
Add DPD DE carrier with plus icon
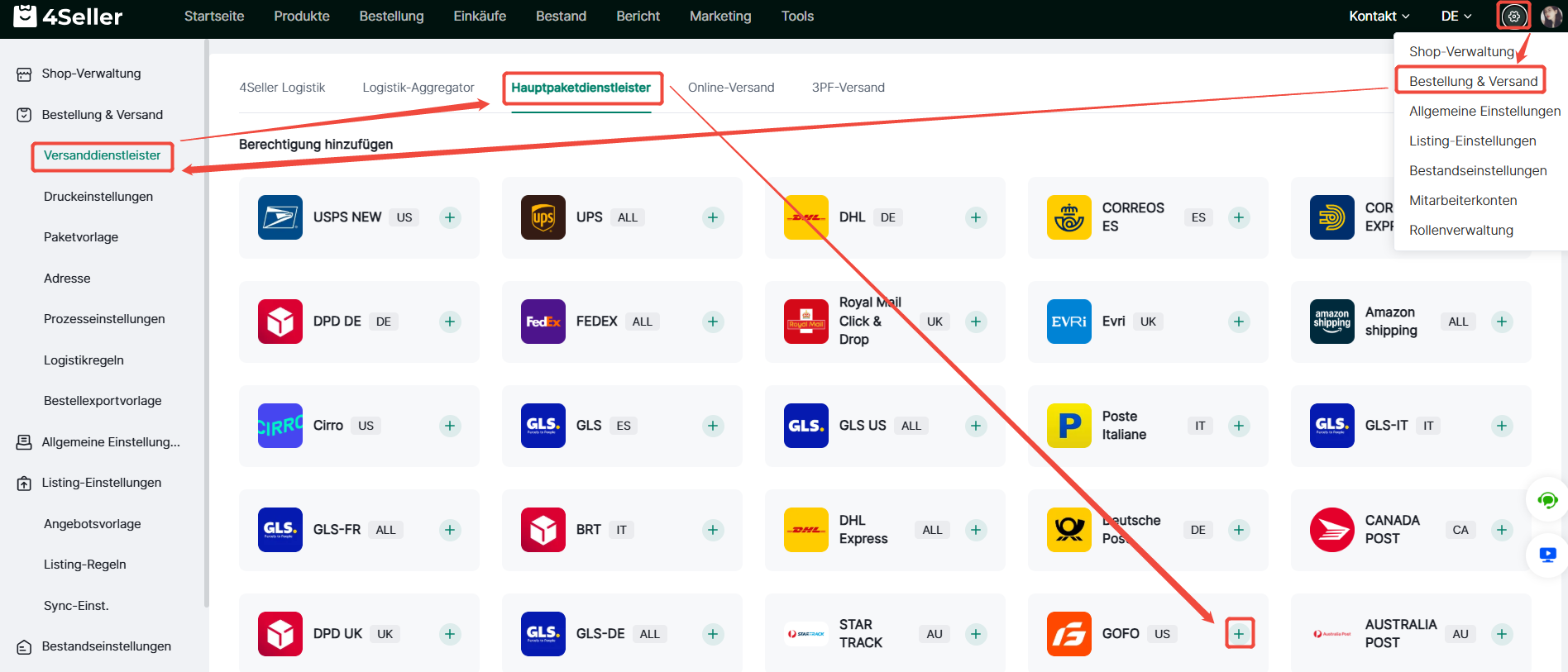point(450,322)
